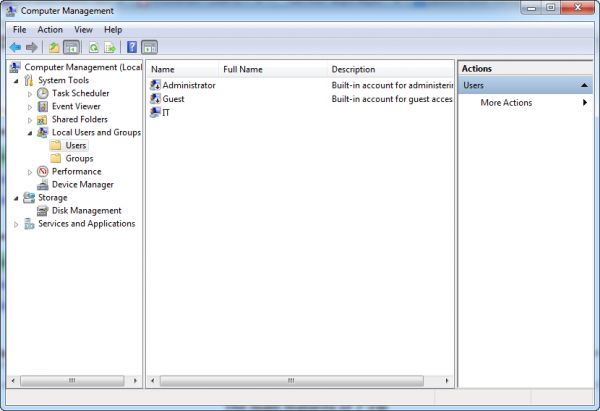
Task: Click the Up one level folder icon
Action: tap(54, 47)
